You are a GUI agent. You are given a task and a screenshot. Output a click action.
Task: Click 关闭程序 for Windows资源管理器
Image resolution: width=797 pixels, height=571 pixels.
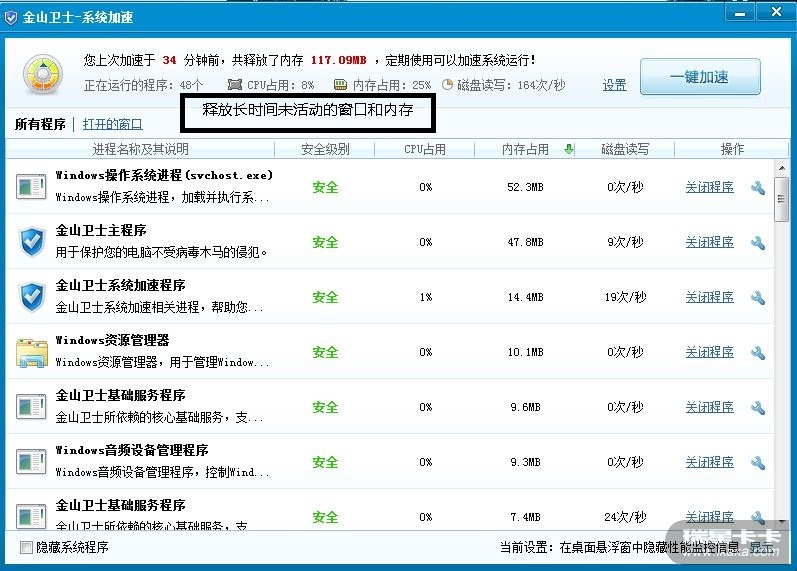click(x=710, y=352)
